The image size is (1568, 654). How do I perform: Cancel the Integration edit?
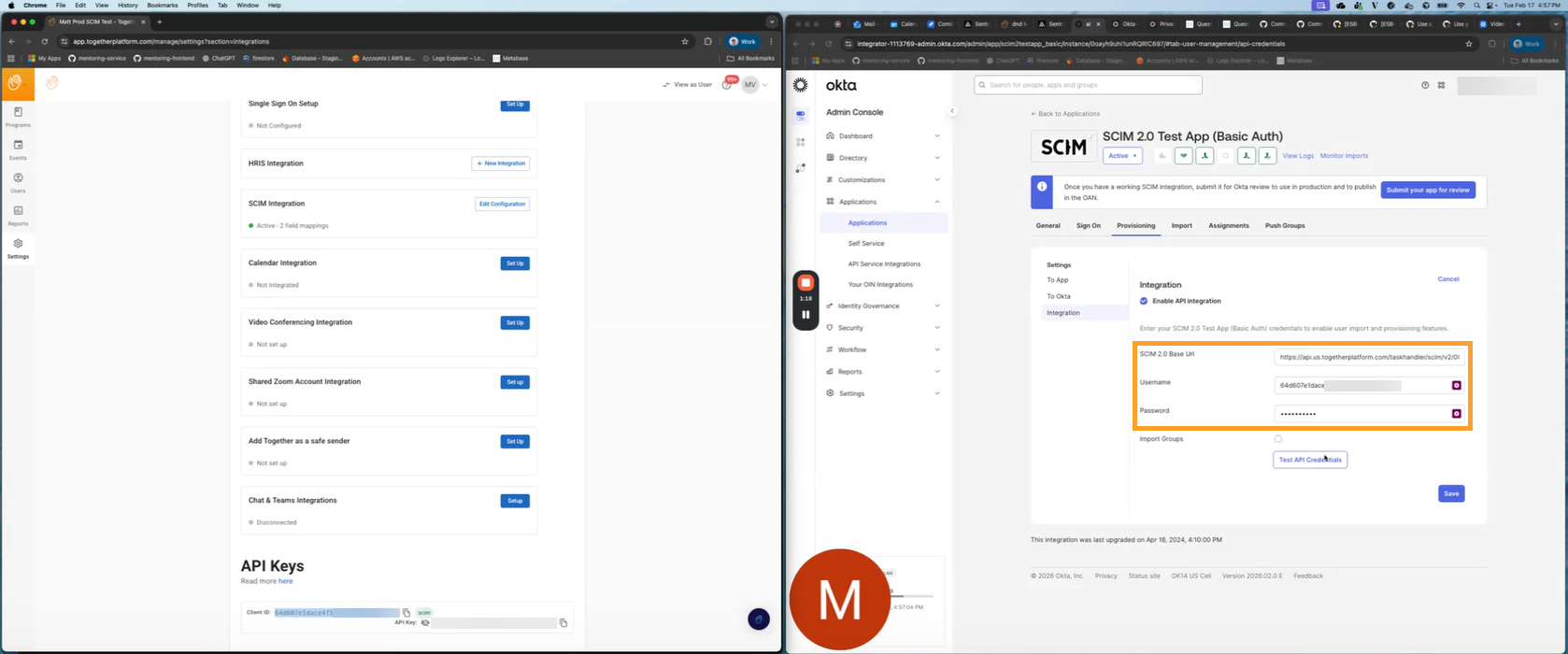point(1448,279)
